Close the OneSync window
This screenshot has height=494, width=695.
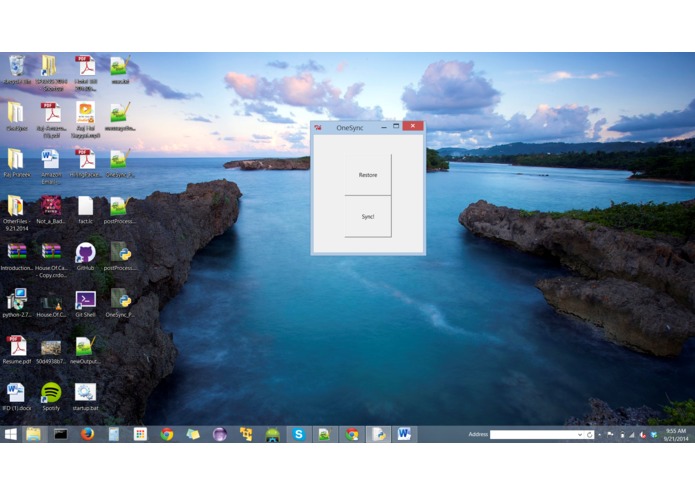pyautogui.click(x=413, y=126)
